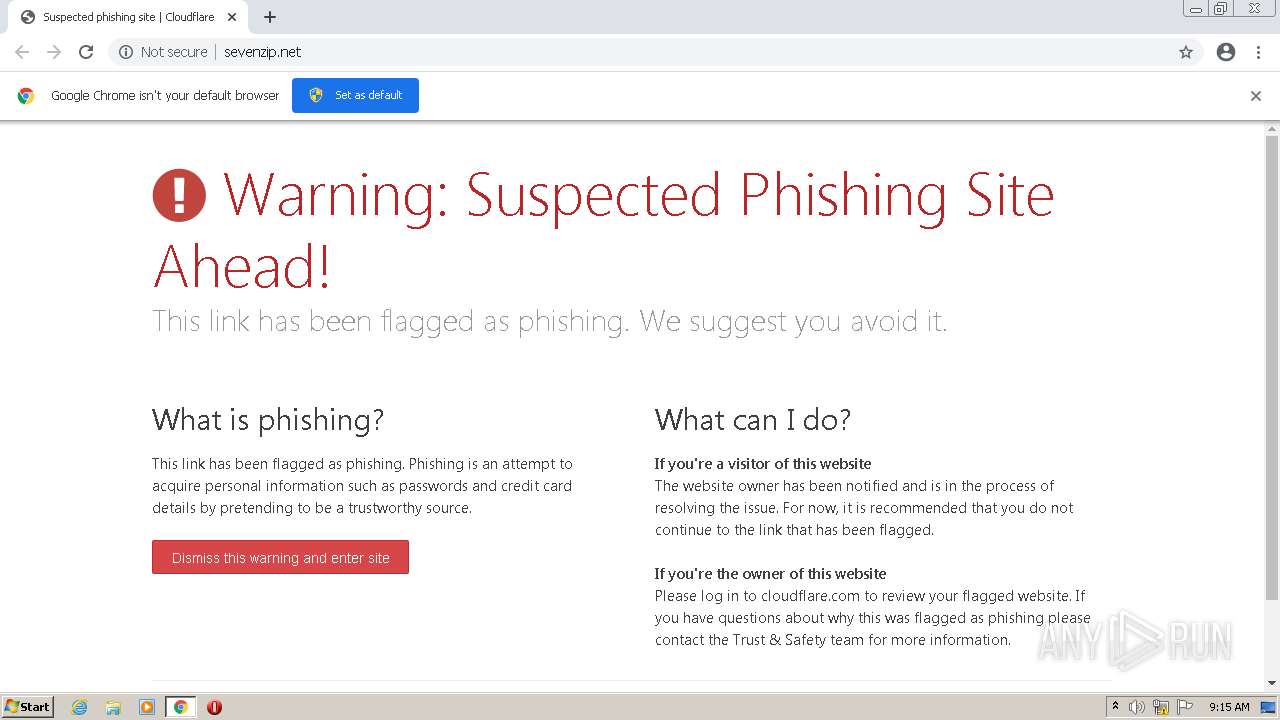The height and width of the screenshot is (720, 1280).
Task: Open Windows Explorer folder in taskbar
Action: tap(113, 707)
